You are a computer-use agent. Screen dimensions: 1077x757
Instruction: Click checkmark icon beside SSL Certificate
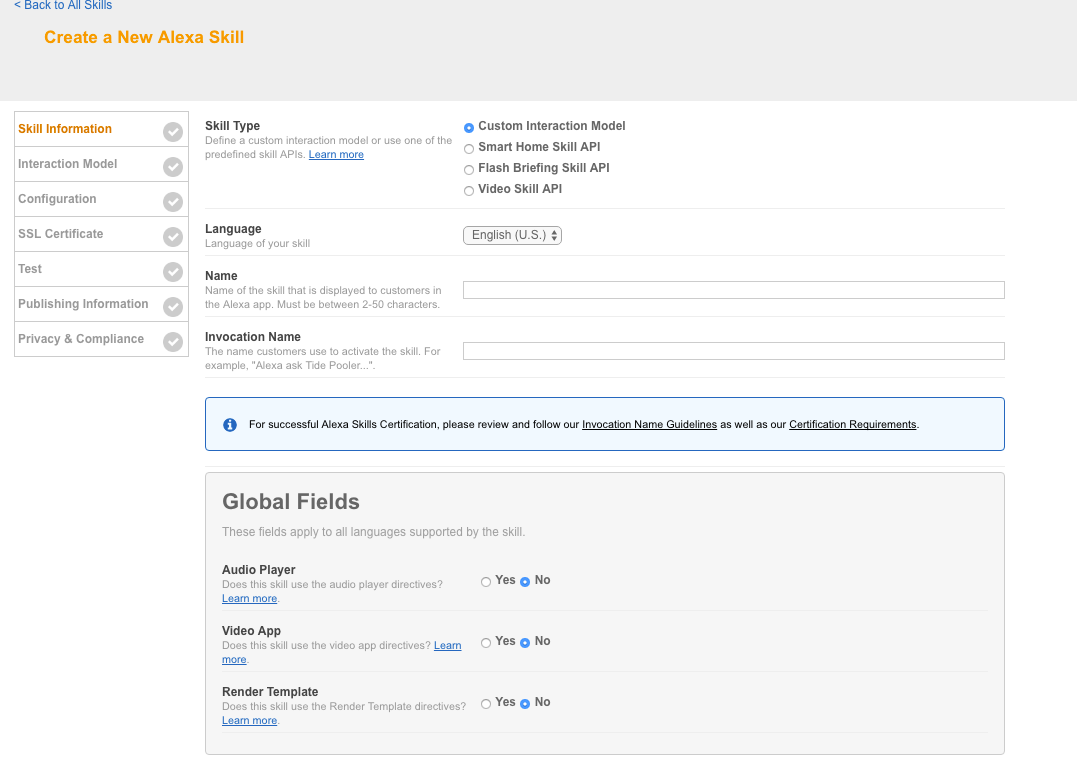173,237
